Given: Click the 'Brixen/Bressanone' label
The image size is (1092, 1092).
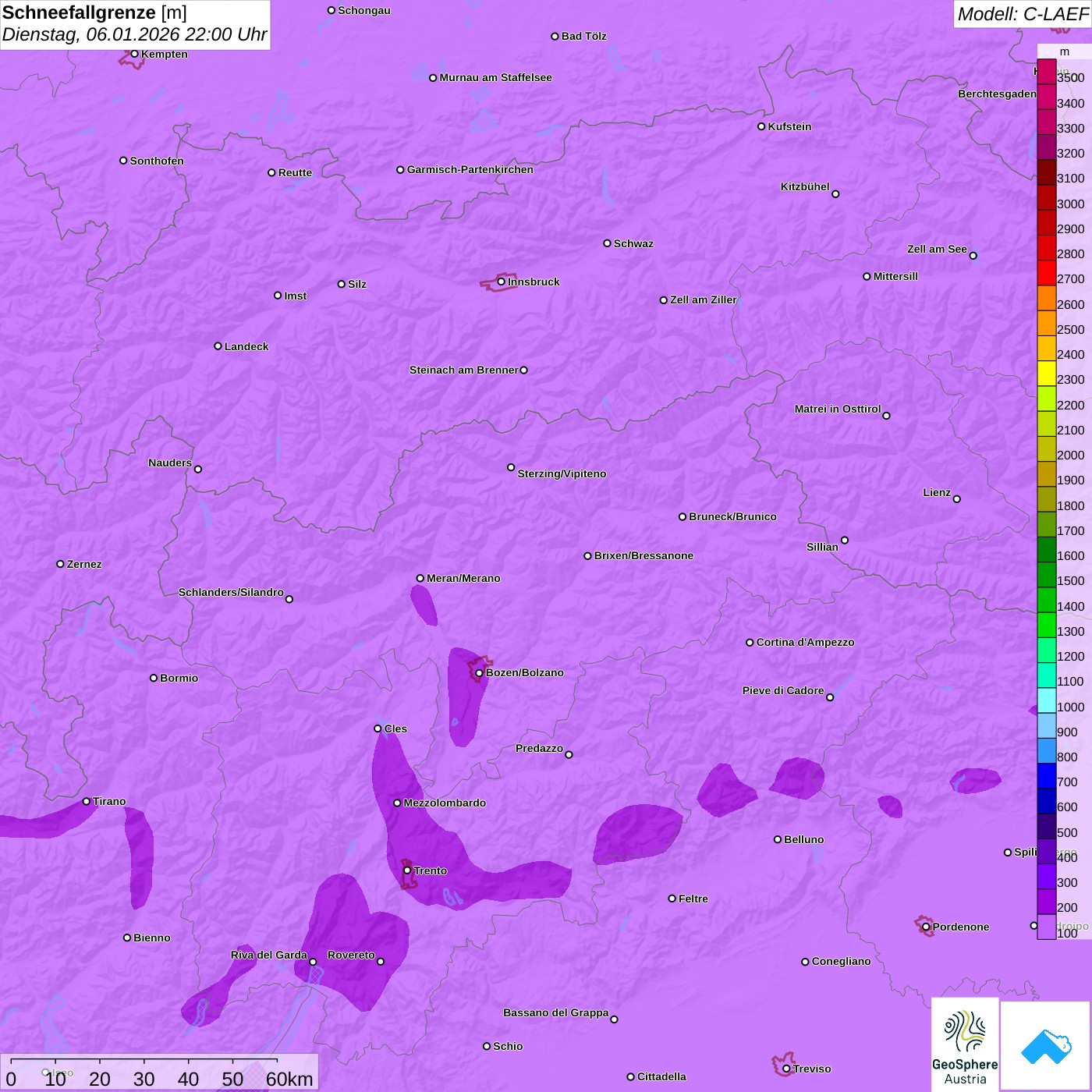Looking at the screenshot, I should coord(643,555).
